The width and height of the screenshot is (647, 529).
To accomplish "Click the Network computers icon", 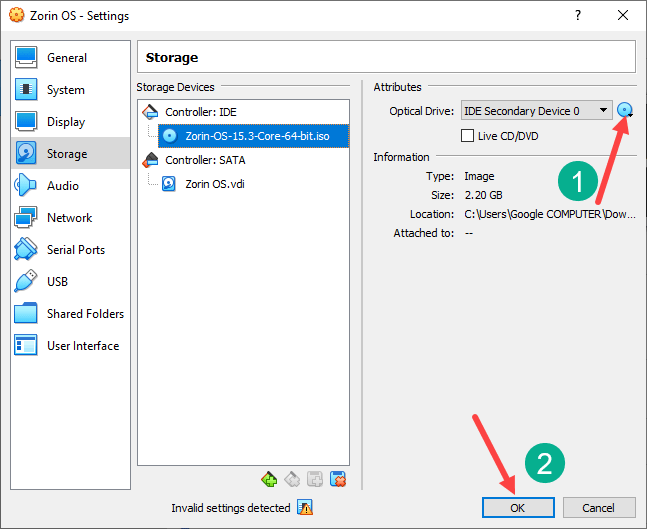I will click(26, 217).
